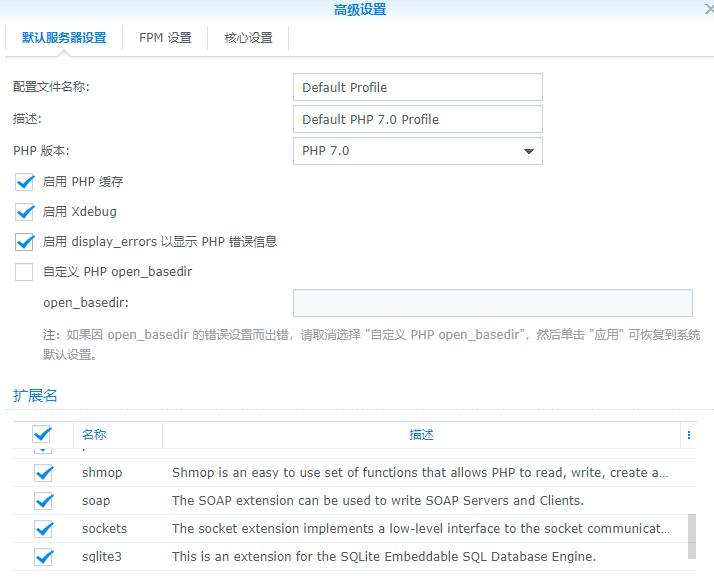Click the 配置文件名称 Default Profile field
Screen dimensions: 714x585
[418, 87]
